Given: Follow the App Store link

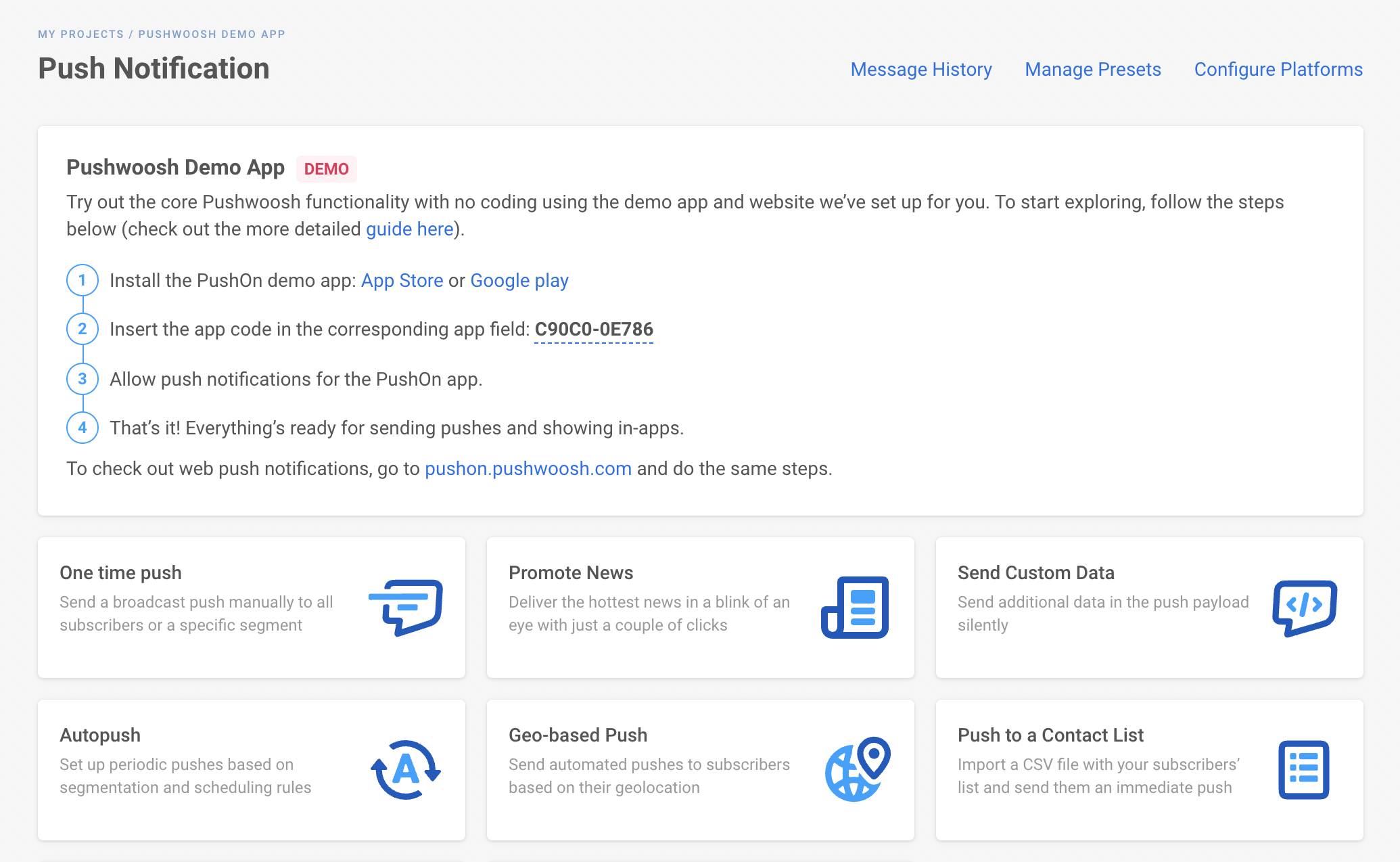Looking at the screenshot, I should pyautogui.click(x=402, y=280).
